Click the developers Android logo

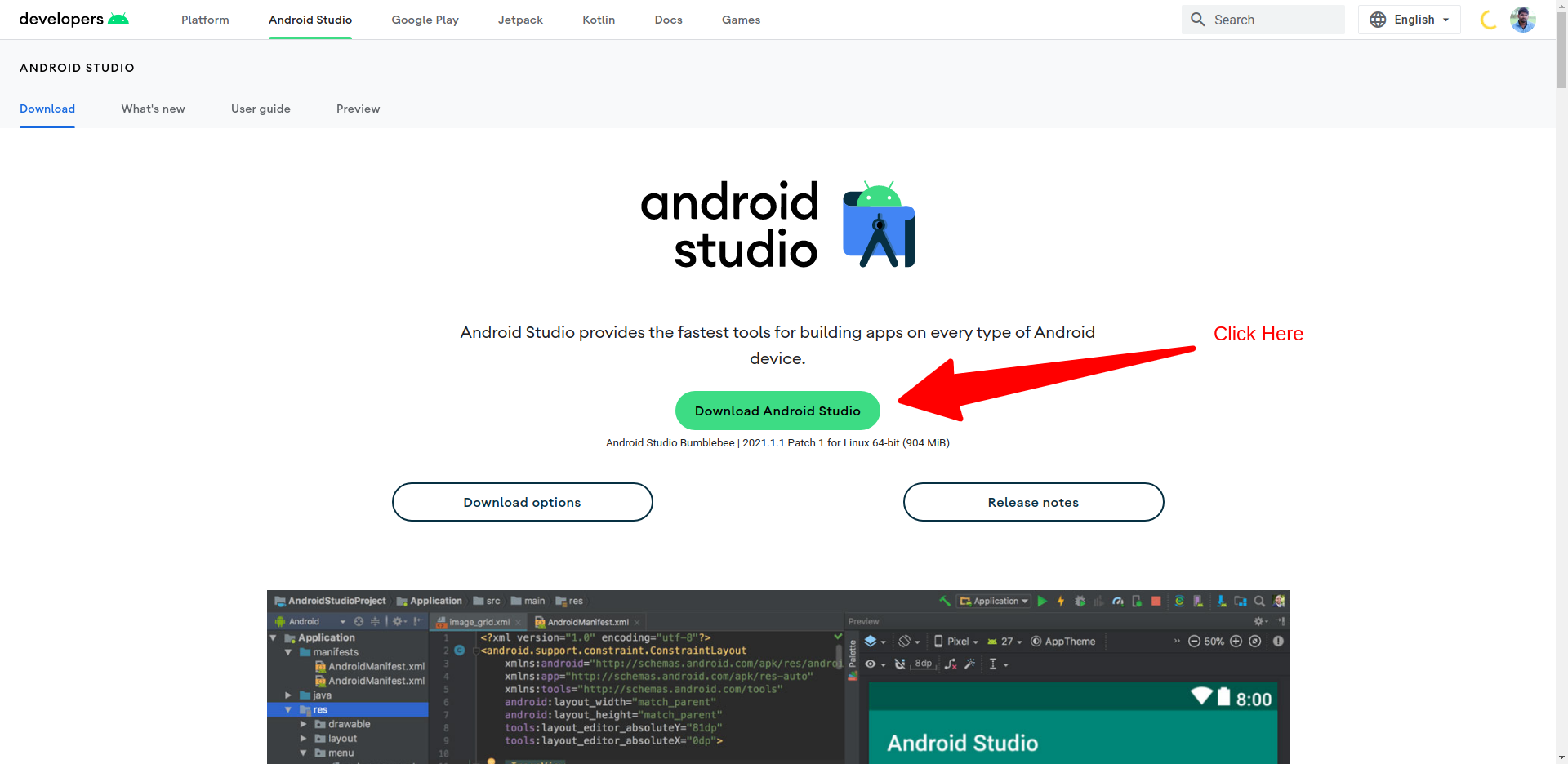(x=74, y=19)
